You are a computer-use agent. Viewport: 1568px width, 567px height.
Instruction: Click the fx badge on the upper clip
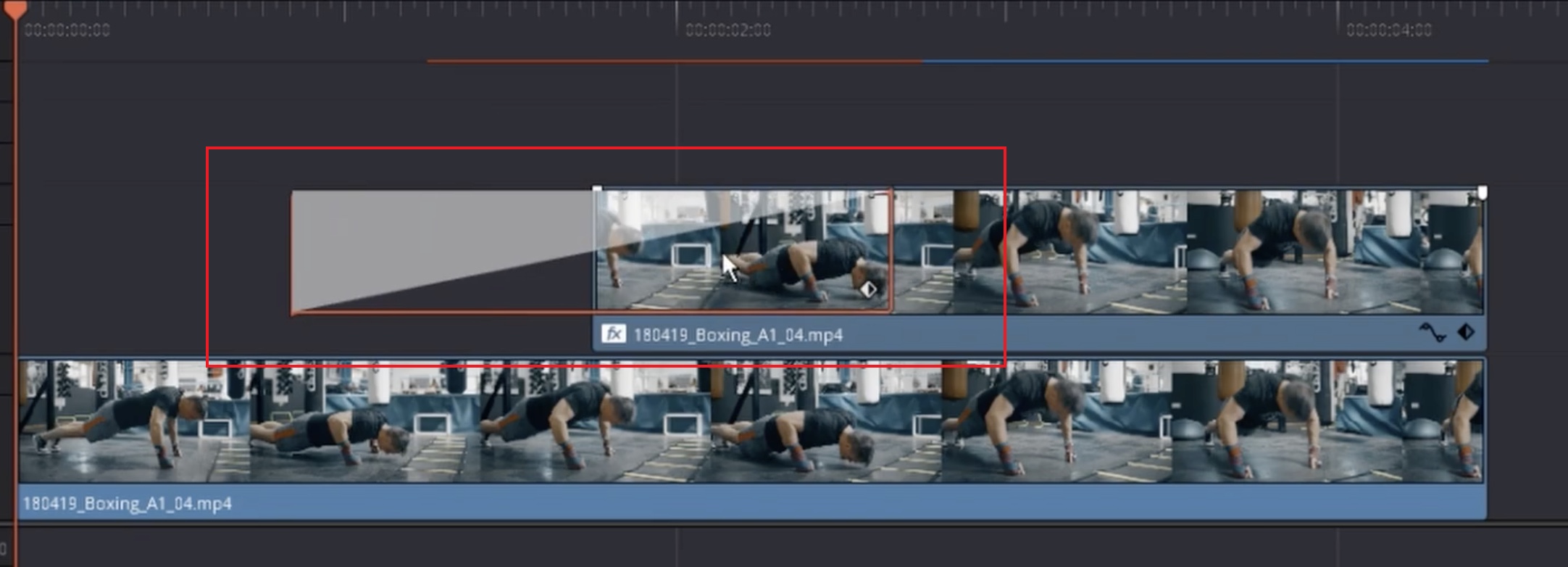click(x=614, y=334)
